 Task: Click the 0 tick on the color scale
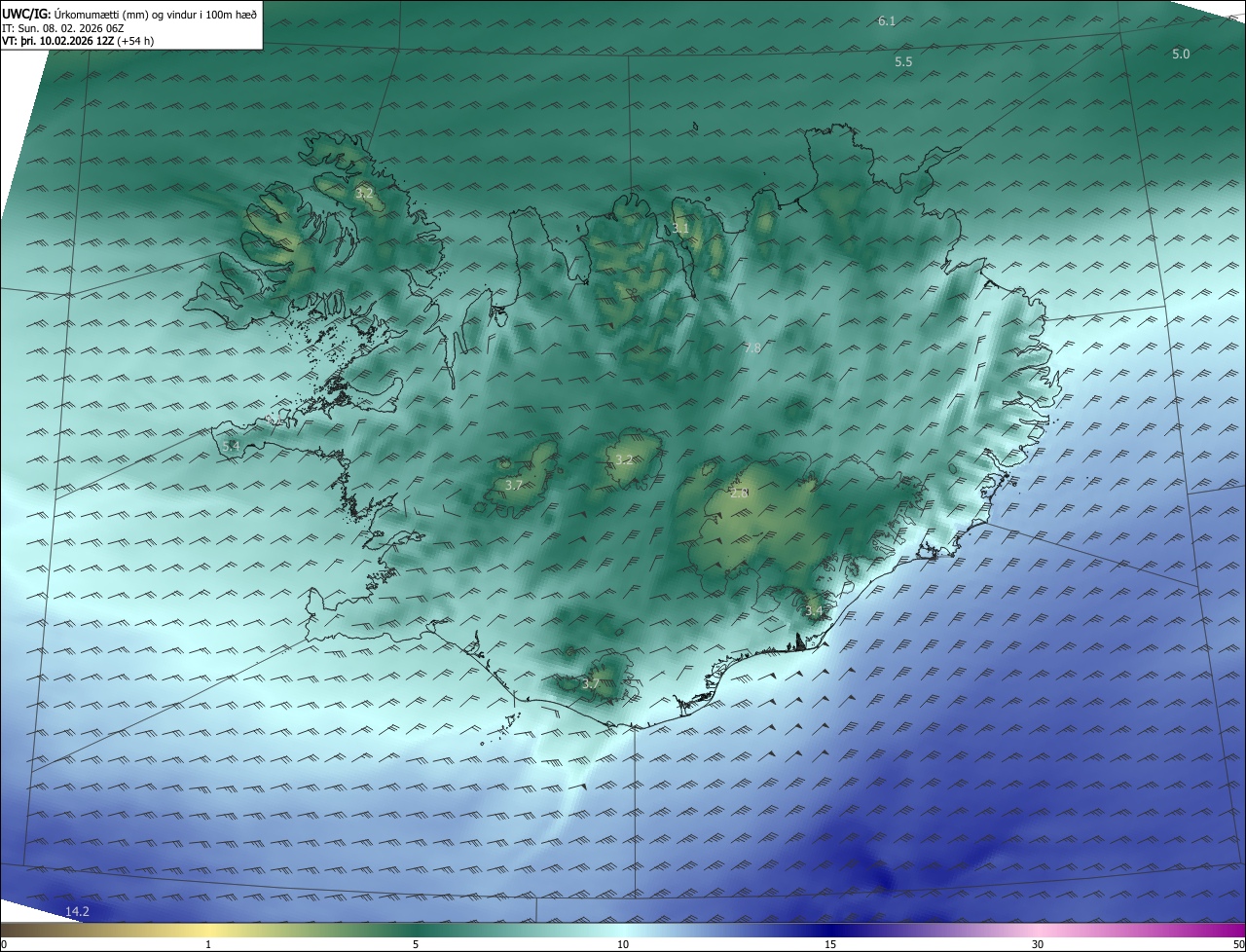(x=4, y=944)
